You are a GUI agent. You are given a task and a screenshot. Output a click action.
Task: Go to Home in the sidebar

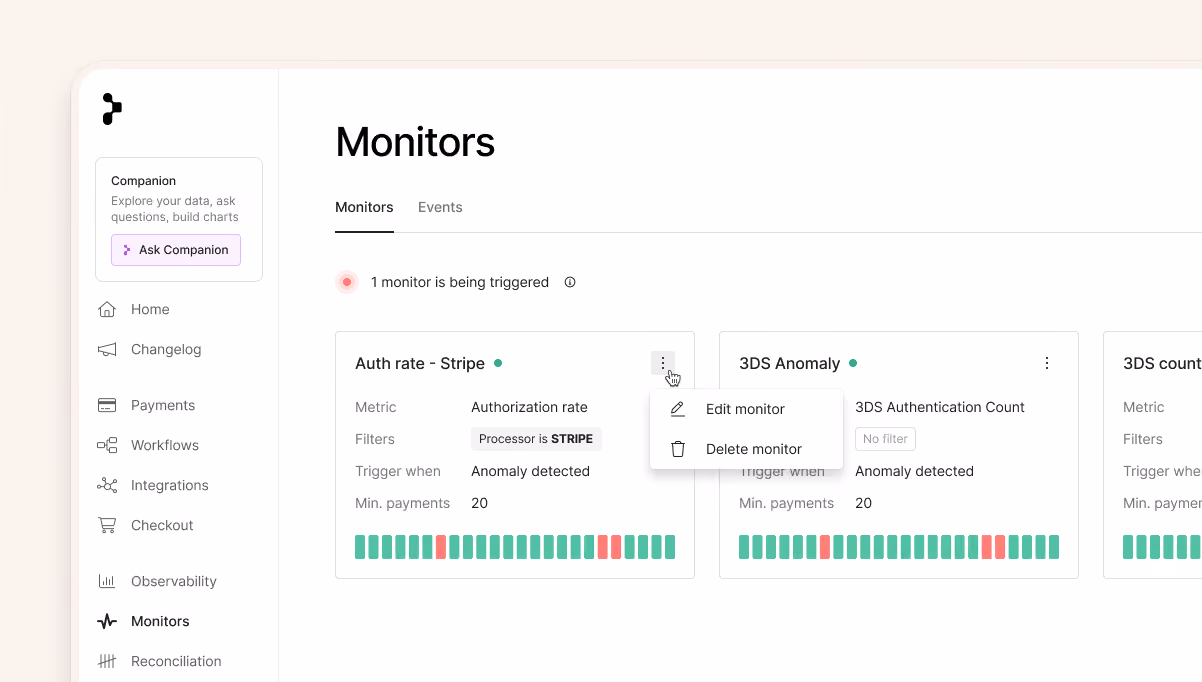pos(150,309)
